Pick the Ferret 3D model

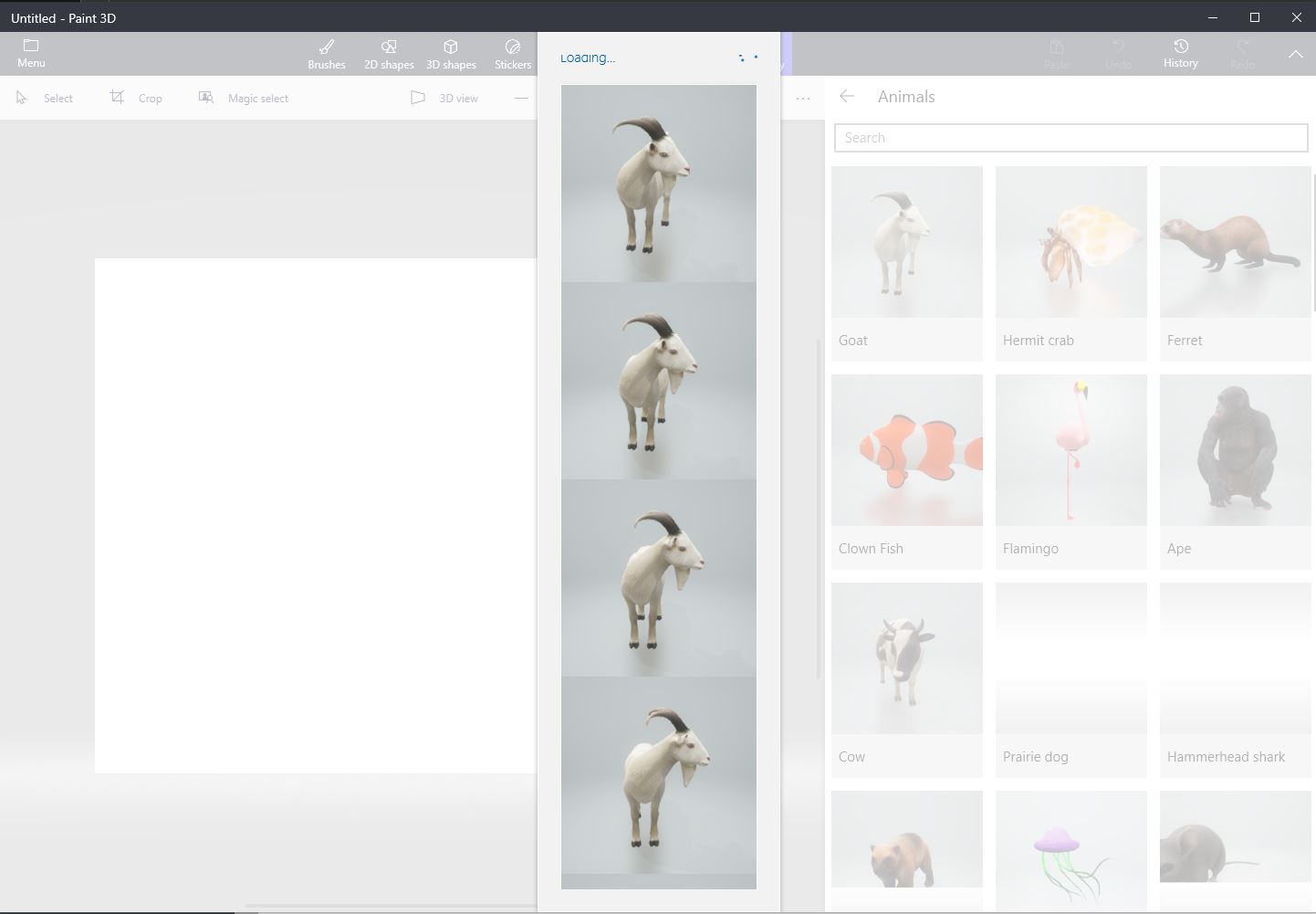pos(1236,263)
